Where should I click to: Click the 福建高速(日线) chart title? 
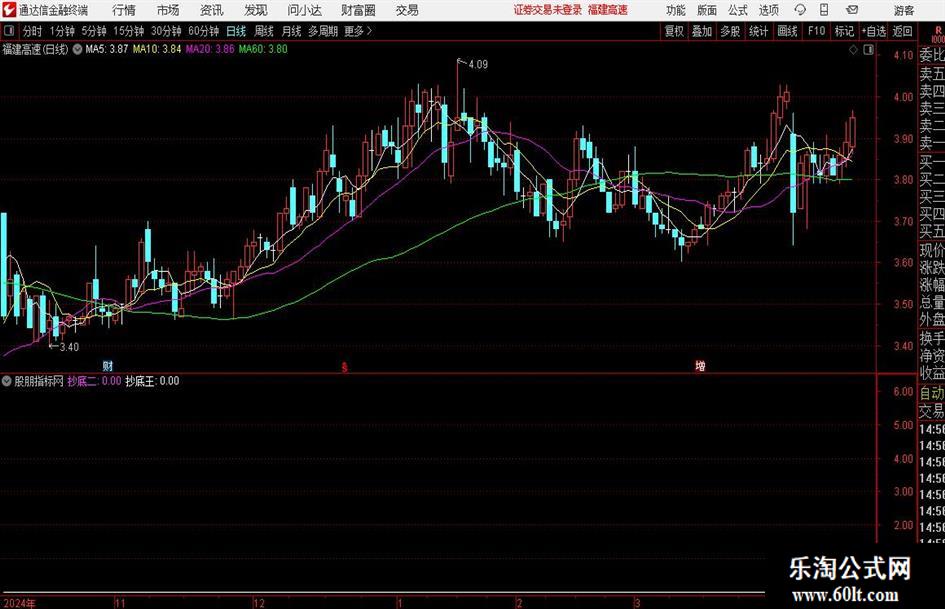coord(35,49)
